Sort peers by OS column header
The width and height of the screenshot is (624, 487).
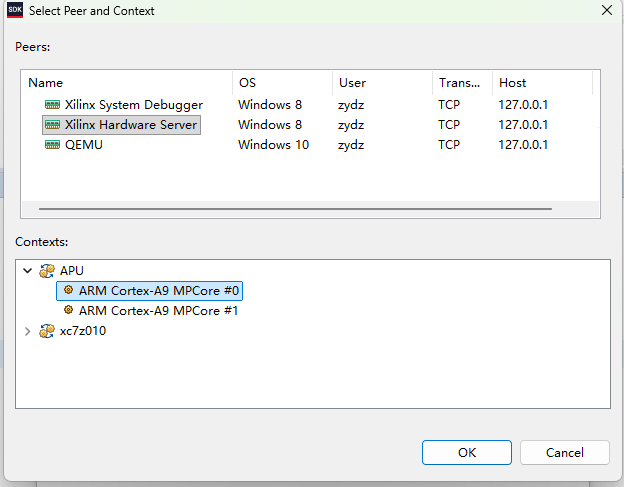[283, 83]
